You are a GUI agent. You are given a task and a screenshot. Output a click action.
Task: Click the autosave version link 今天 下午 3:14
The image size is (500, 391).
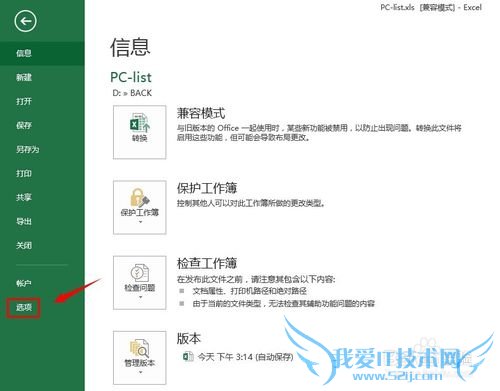(245, 357)
